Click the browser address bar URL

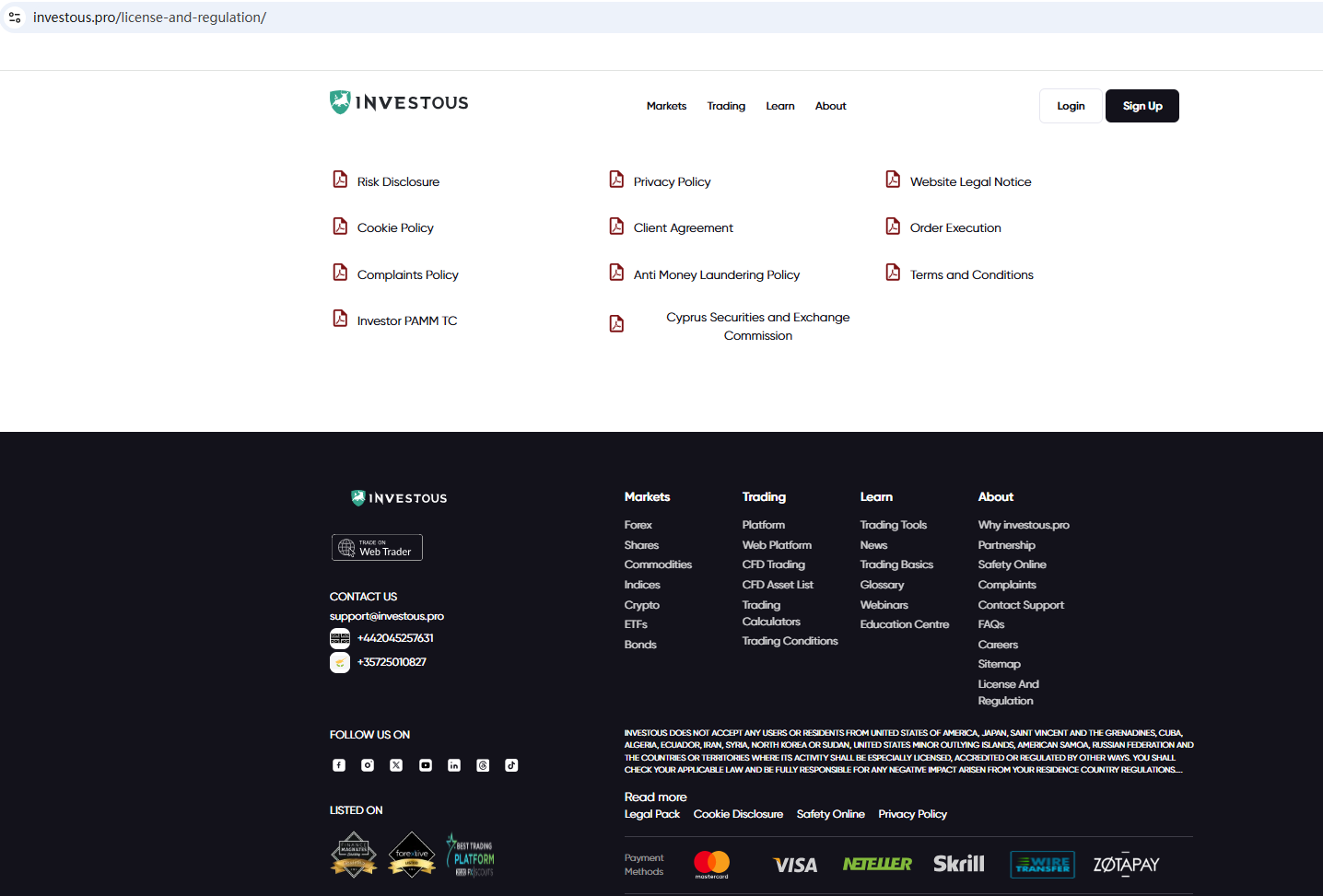[x=149, y=17]
